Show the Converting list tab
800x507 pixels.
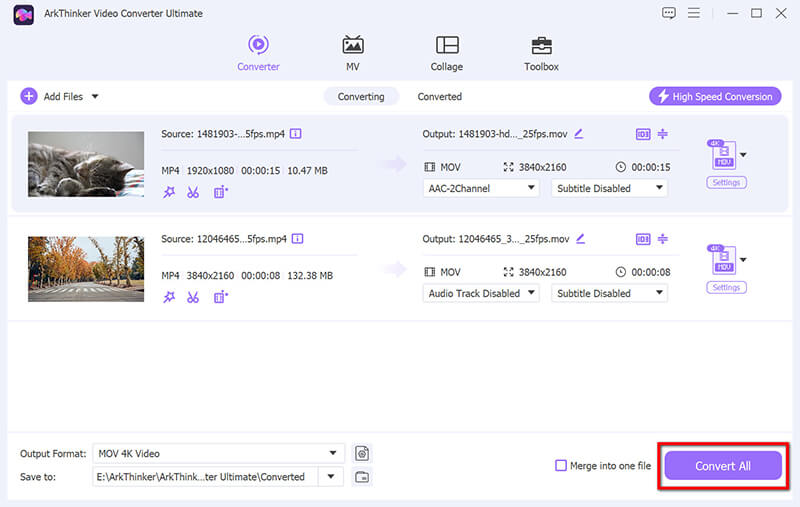(x=361, y=96)
